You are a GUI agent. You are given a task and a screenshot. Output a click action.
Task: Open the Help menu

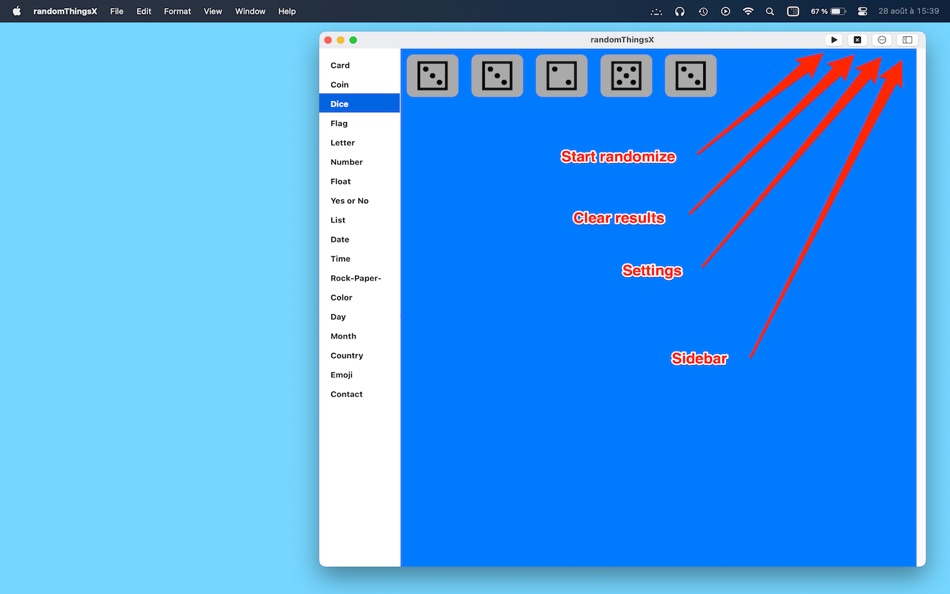(287, 11)
